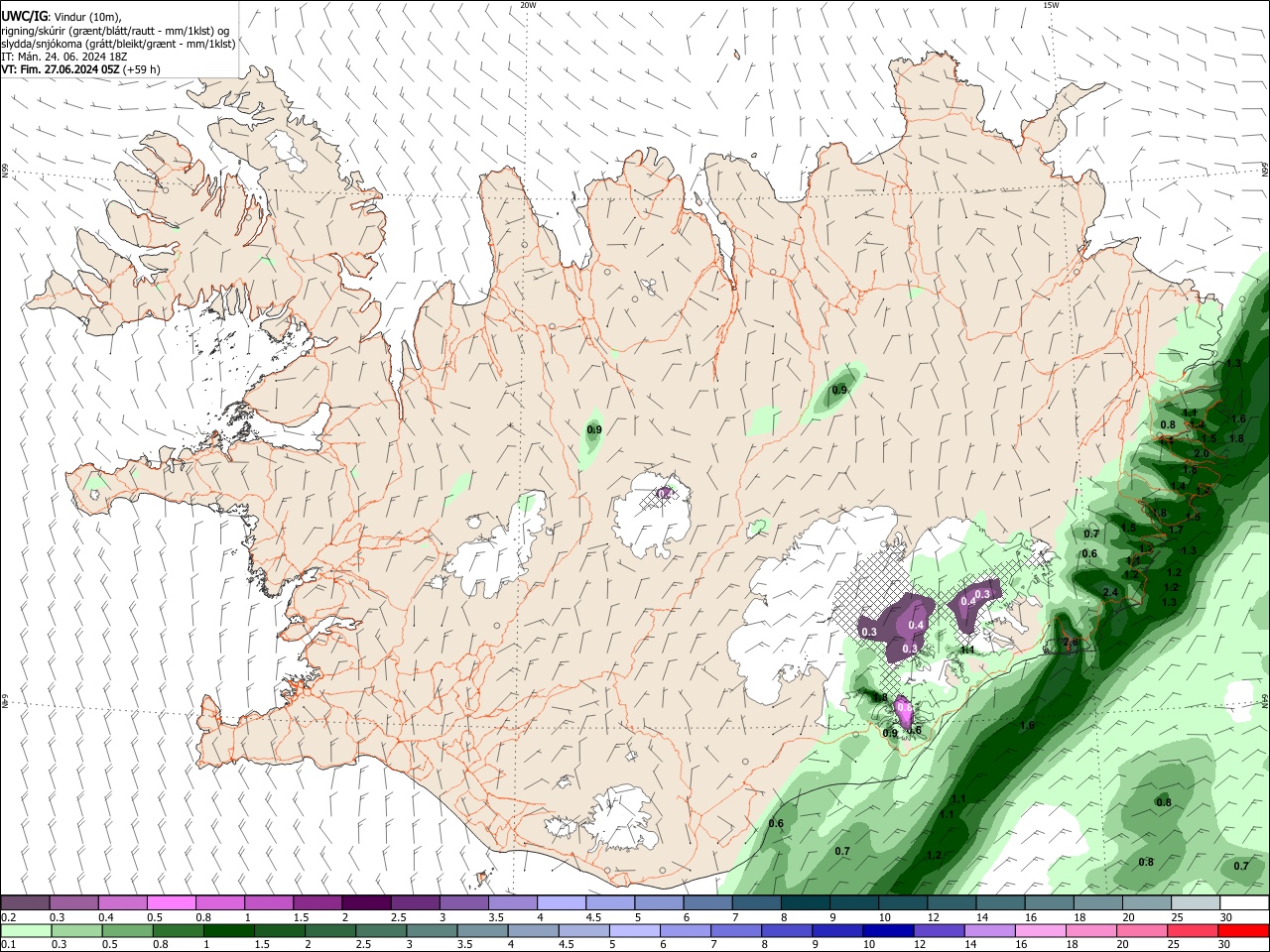Click the dark teal swatch labeled 8 in top legend
This screenshot has height=952, width=1270.
pos(805,902)
